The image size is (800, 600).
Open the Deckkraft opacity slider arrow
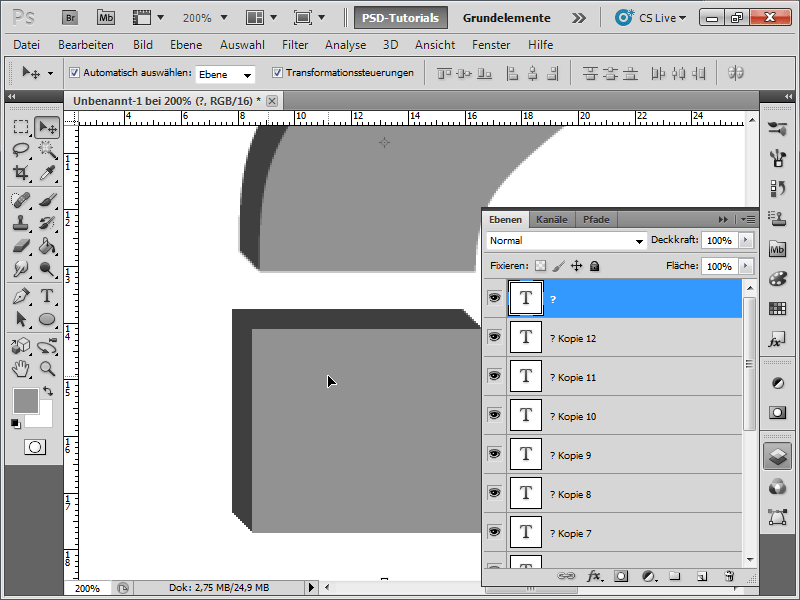tap(746, 240)
